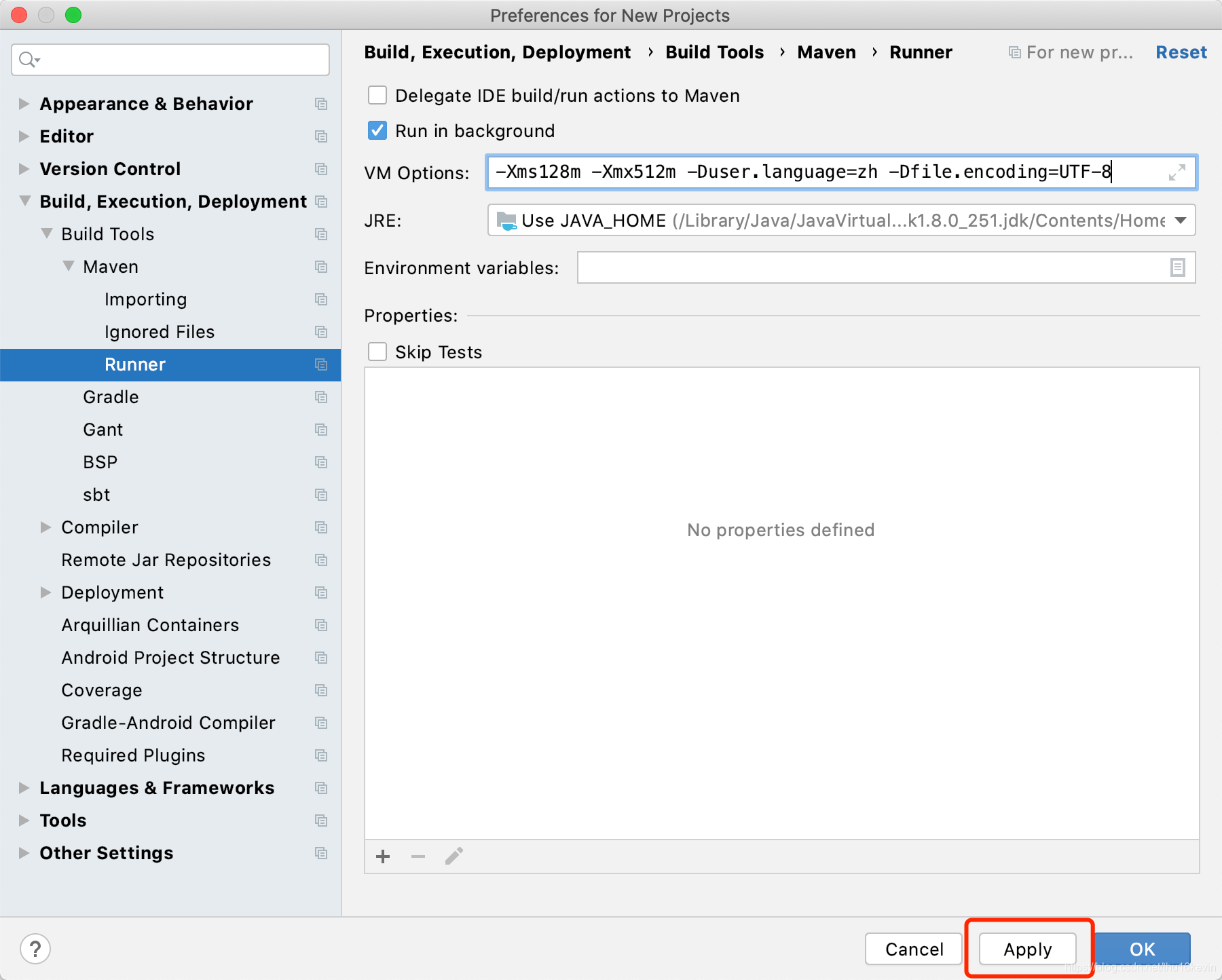Screen dimensions: 1222x980
Task: Click the Cancel button
Action: pos(914,949)
